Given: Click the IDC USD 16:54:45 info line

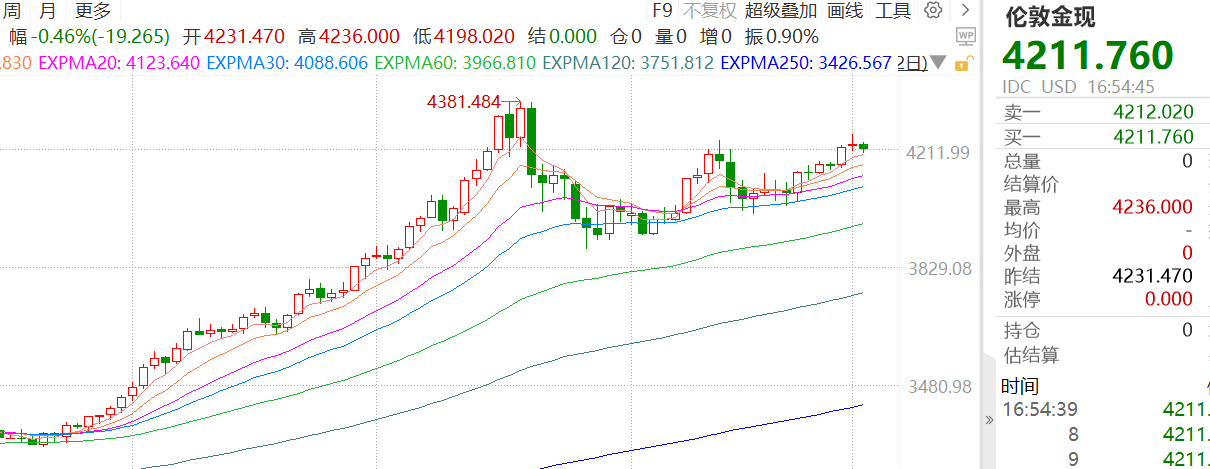Looking at the screenshot, I should pos(1080,87).
